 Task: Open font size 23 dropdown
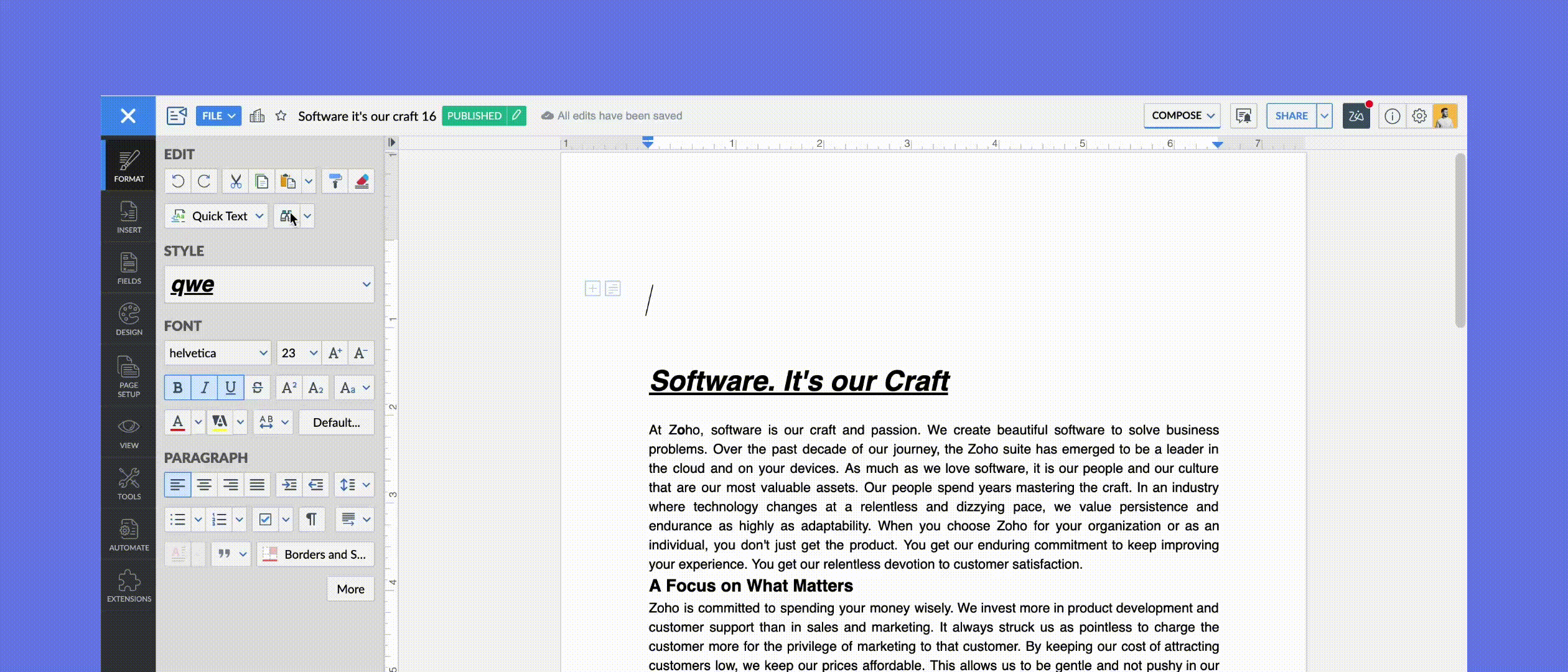pos(299,353)
